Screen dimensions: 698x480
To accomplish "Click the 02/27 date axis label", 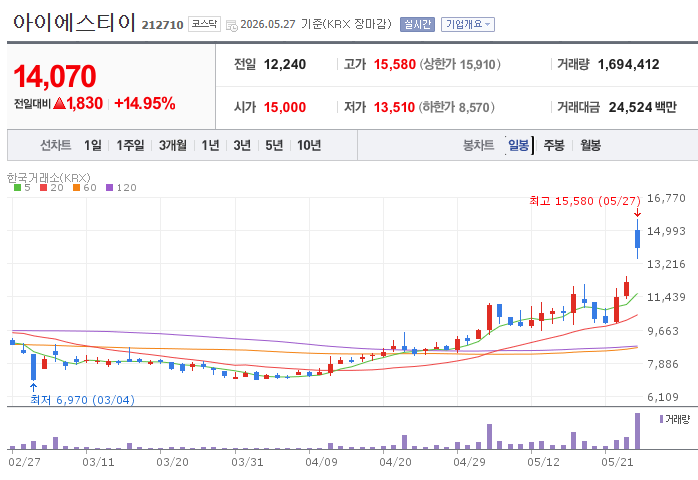I will tap(24, 462).
